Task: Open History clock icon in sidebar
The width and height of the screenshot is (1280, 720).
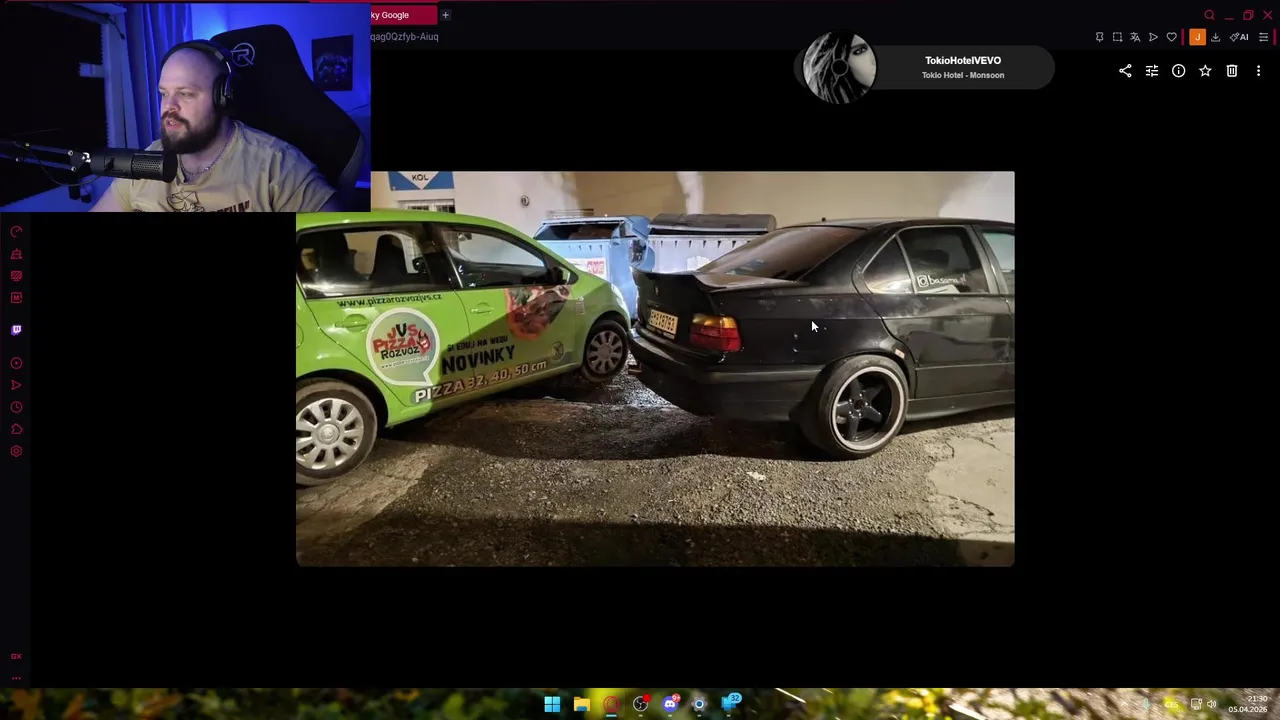Action: point(16,407)
